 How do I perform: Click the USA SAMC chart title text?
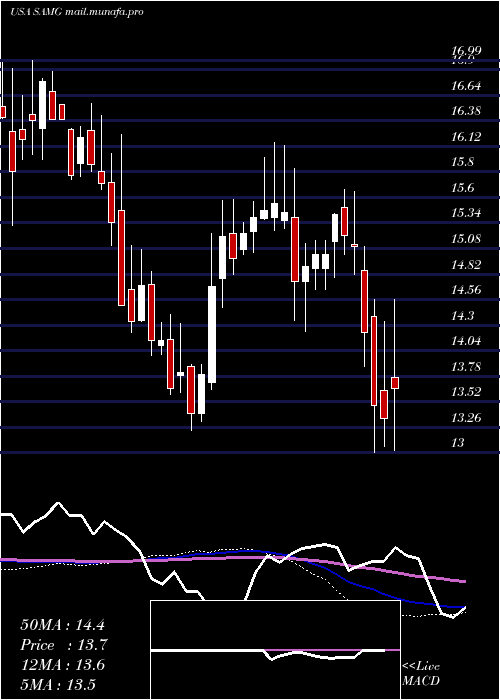tap(76, 12)
